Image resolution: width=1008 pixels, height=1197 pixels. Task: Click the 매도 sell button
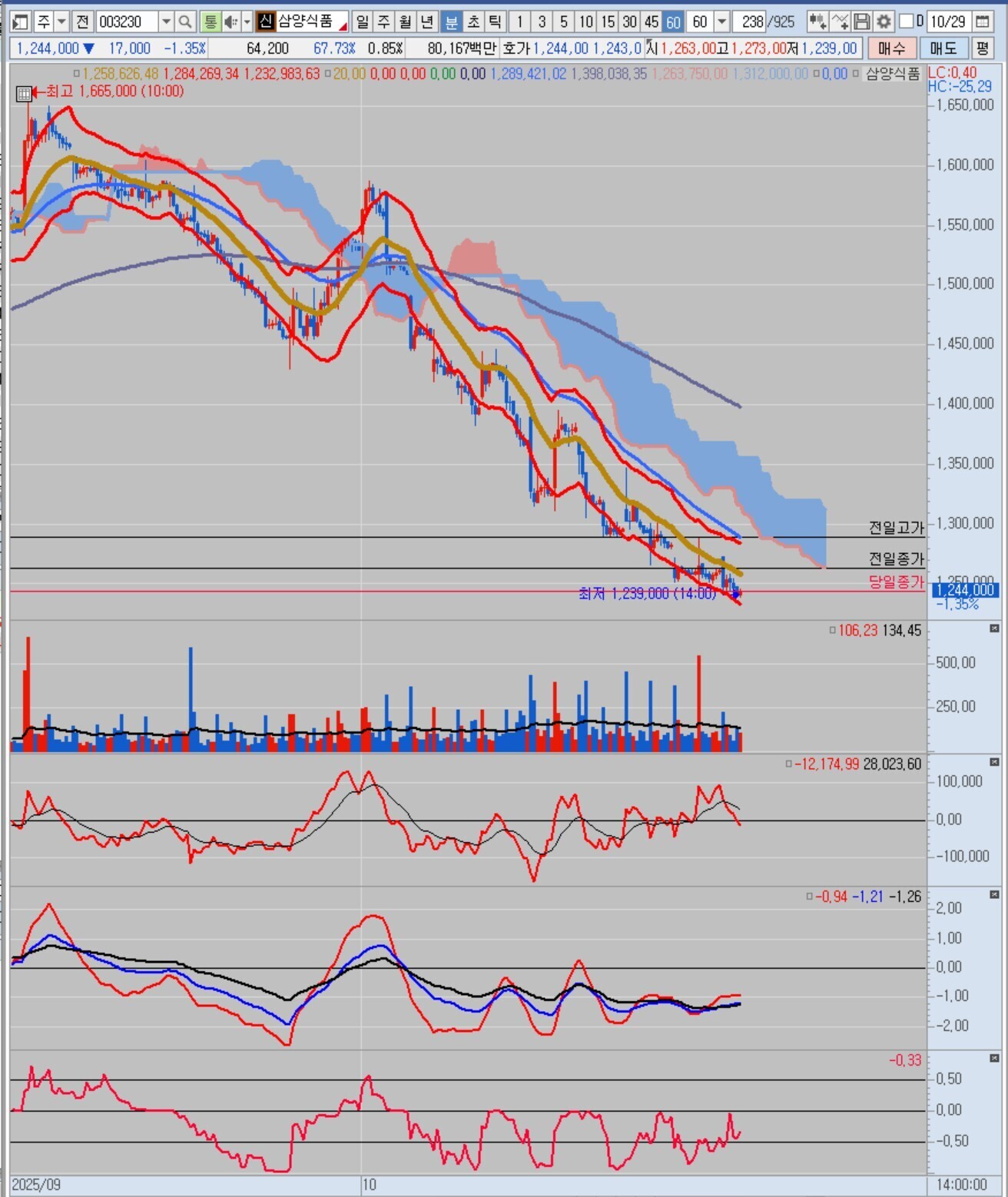click(x=943, y=48)
